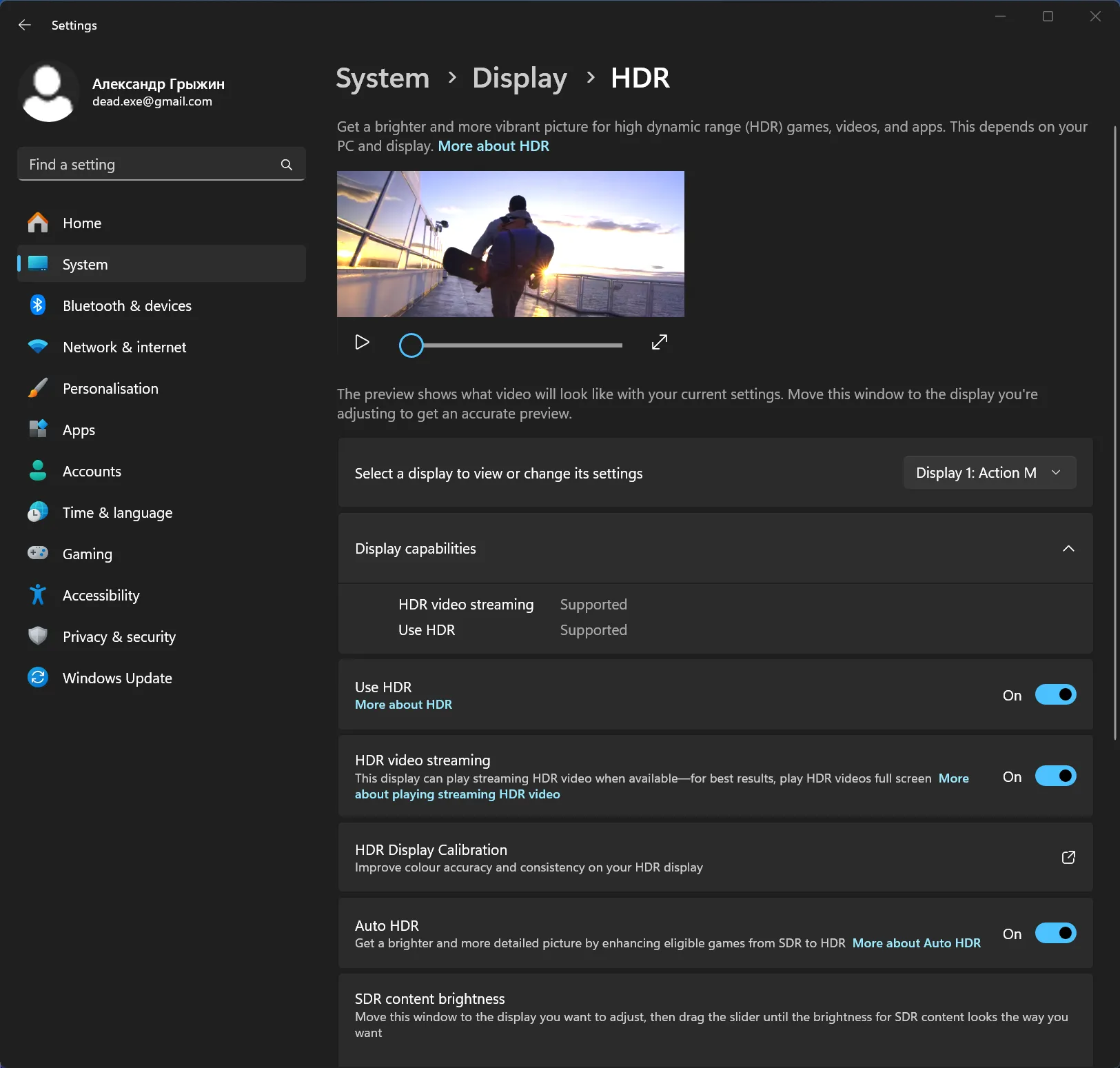Go to Display in the breadcrumb

coord(520,78)
